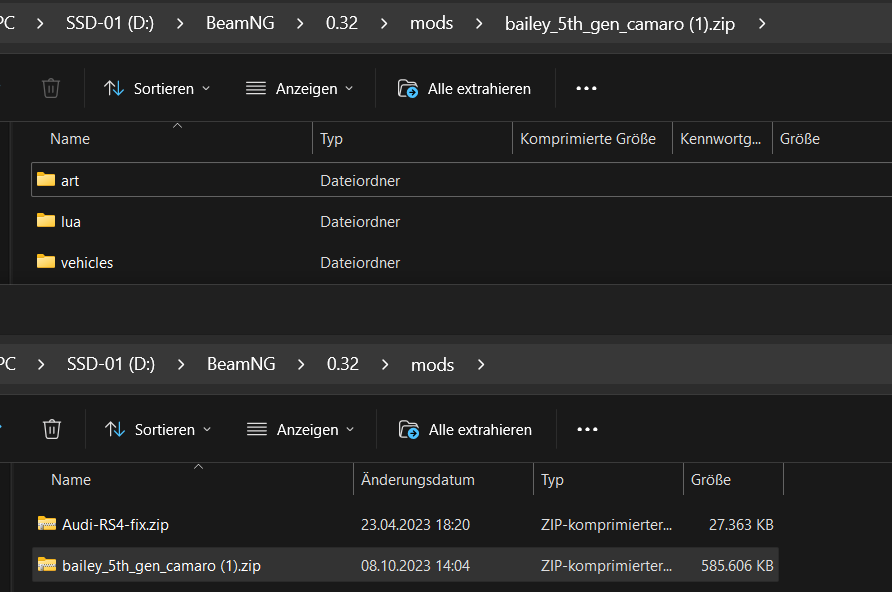This screenshot has height=592, width=892.
Task: Click the art folder icon
Action: (x=46, y=179)
